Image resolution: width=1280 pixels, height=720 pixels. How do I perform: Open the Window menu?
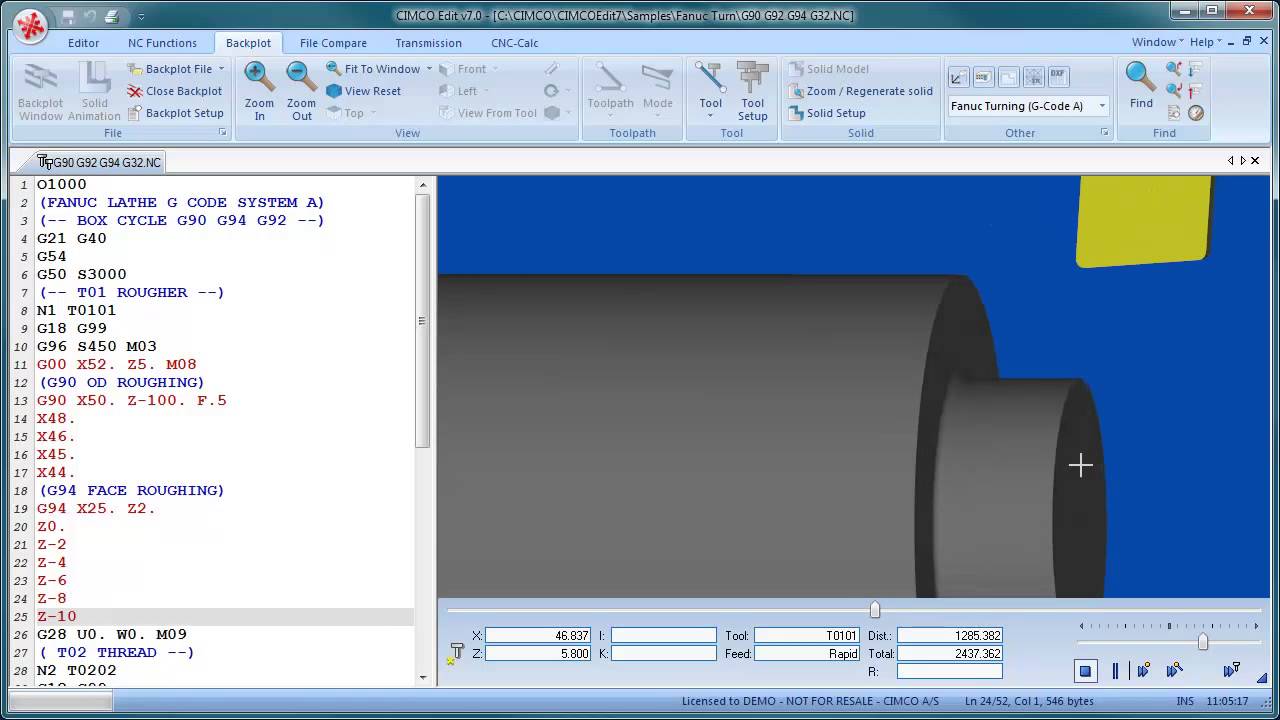1157,42
